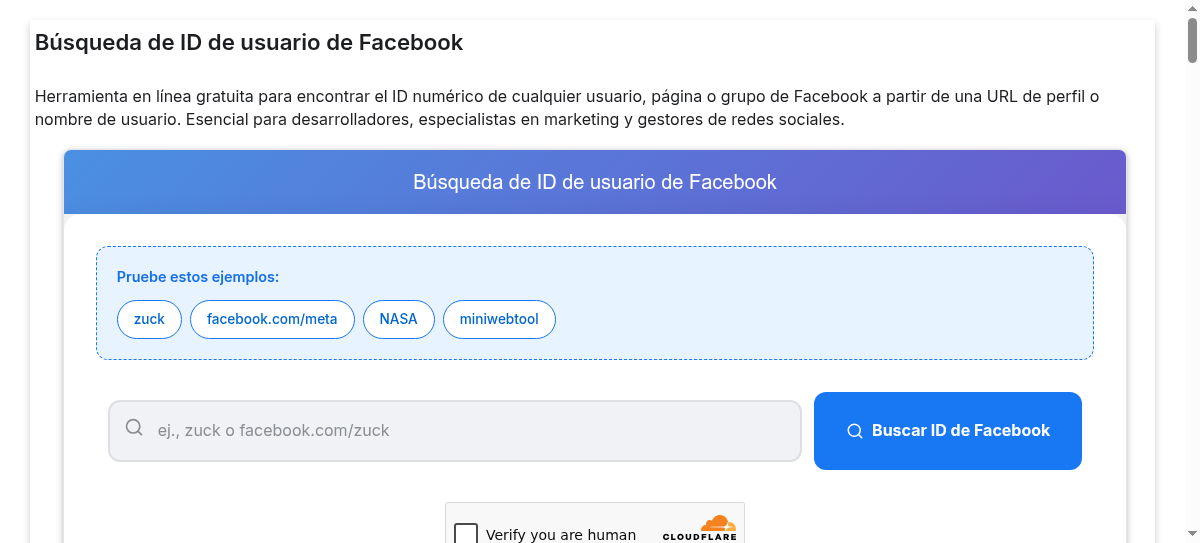Screen dimensions: 1200x543
Task: Click the vertical scrollbar thumb
Action: 1192,40
